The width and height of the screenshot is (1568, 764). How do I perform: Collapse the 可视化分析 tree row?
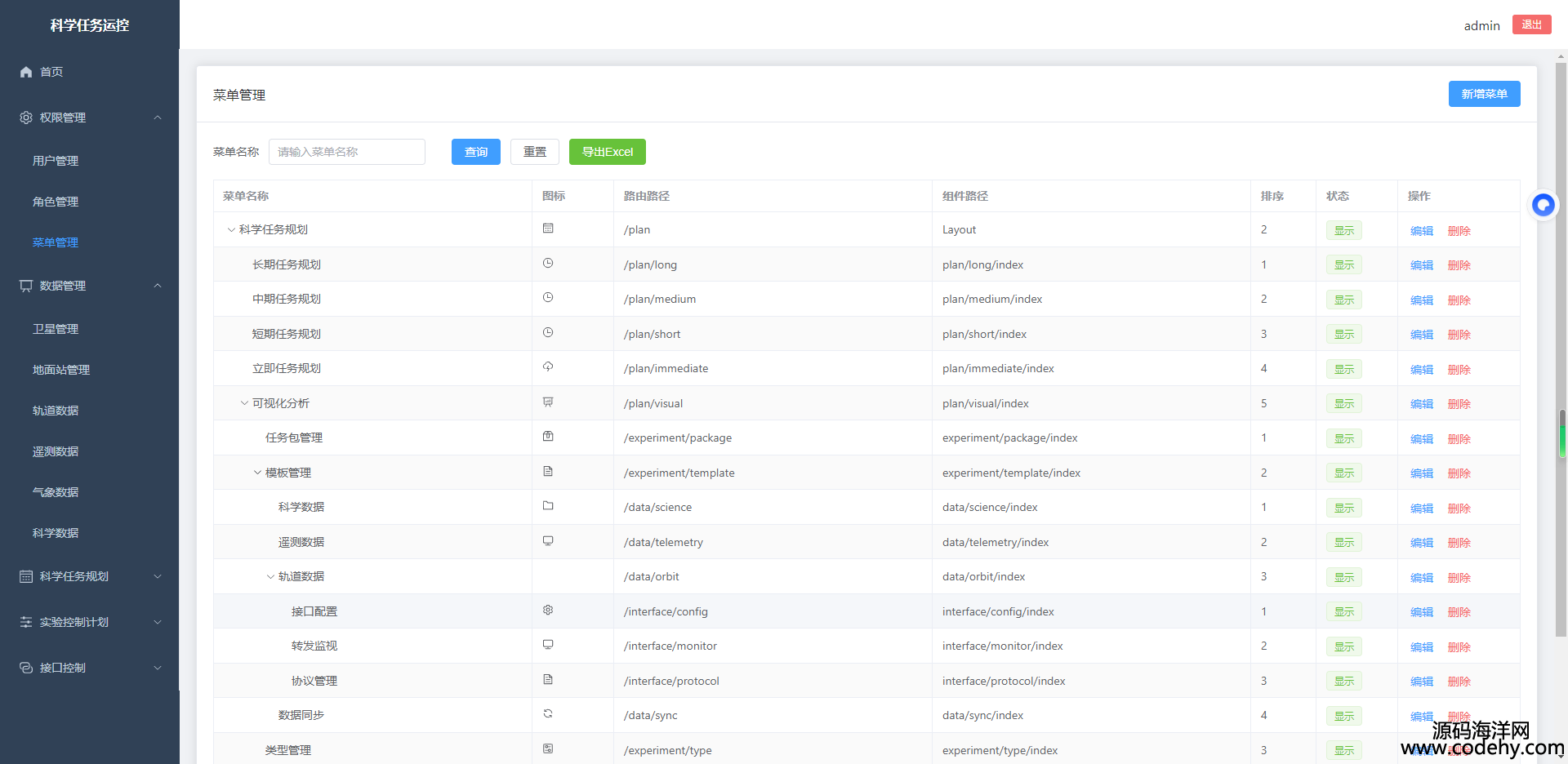(244, 403)
